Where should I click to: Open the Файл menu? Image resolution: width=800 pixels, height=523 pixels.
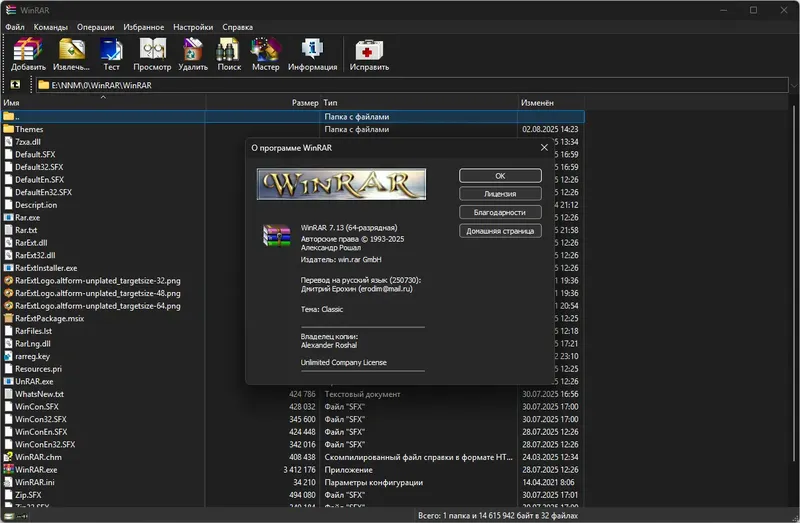(15, 27)
